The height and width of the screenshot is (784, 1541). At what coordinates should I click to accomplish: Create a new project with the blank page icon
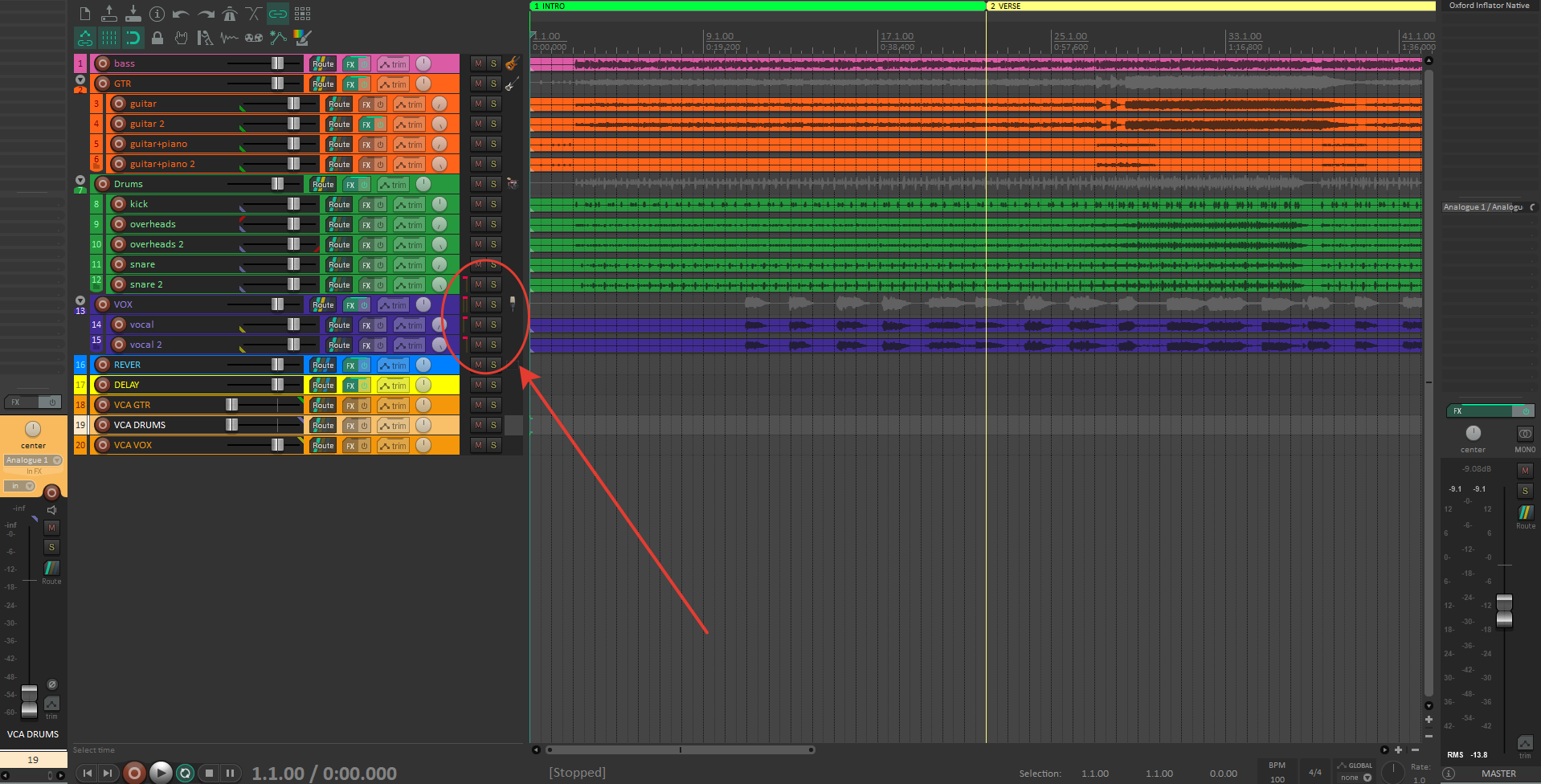click(85, 14)
